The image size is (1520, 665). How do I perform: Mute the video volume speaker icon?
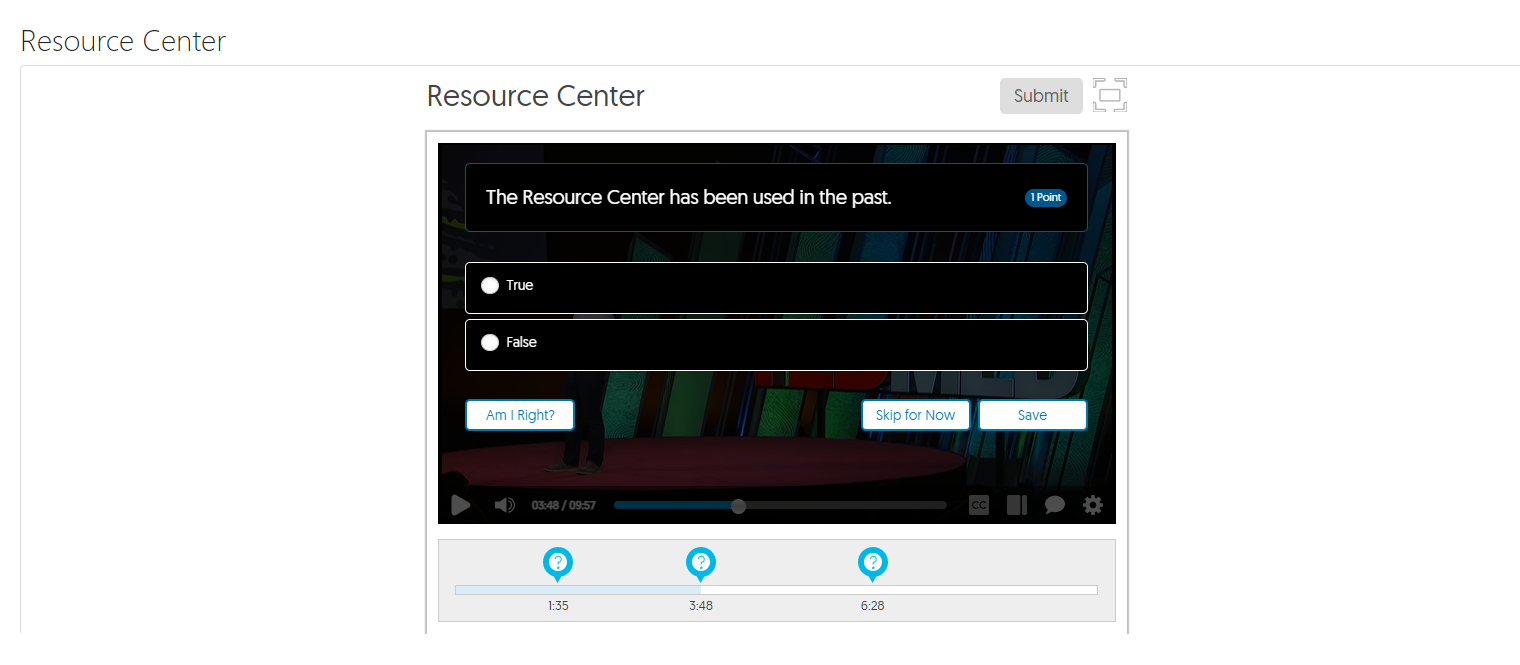point(505,505)
